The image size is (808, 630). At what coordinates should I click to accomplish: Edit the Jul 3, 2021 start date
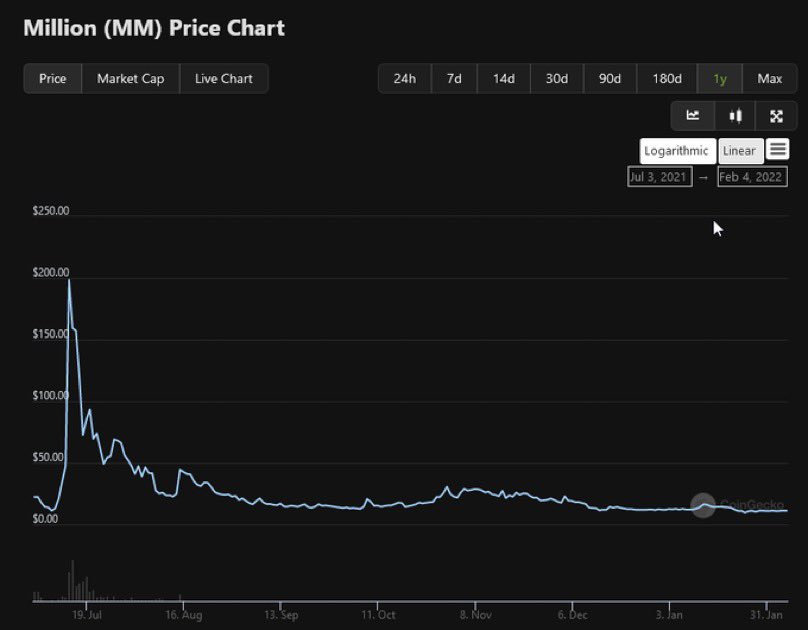click(x=659, y=176)
